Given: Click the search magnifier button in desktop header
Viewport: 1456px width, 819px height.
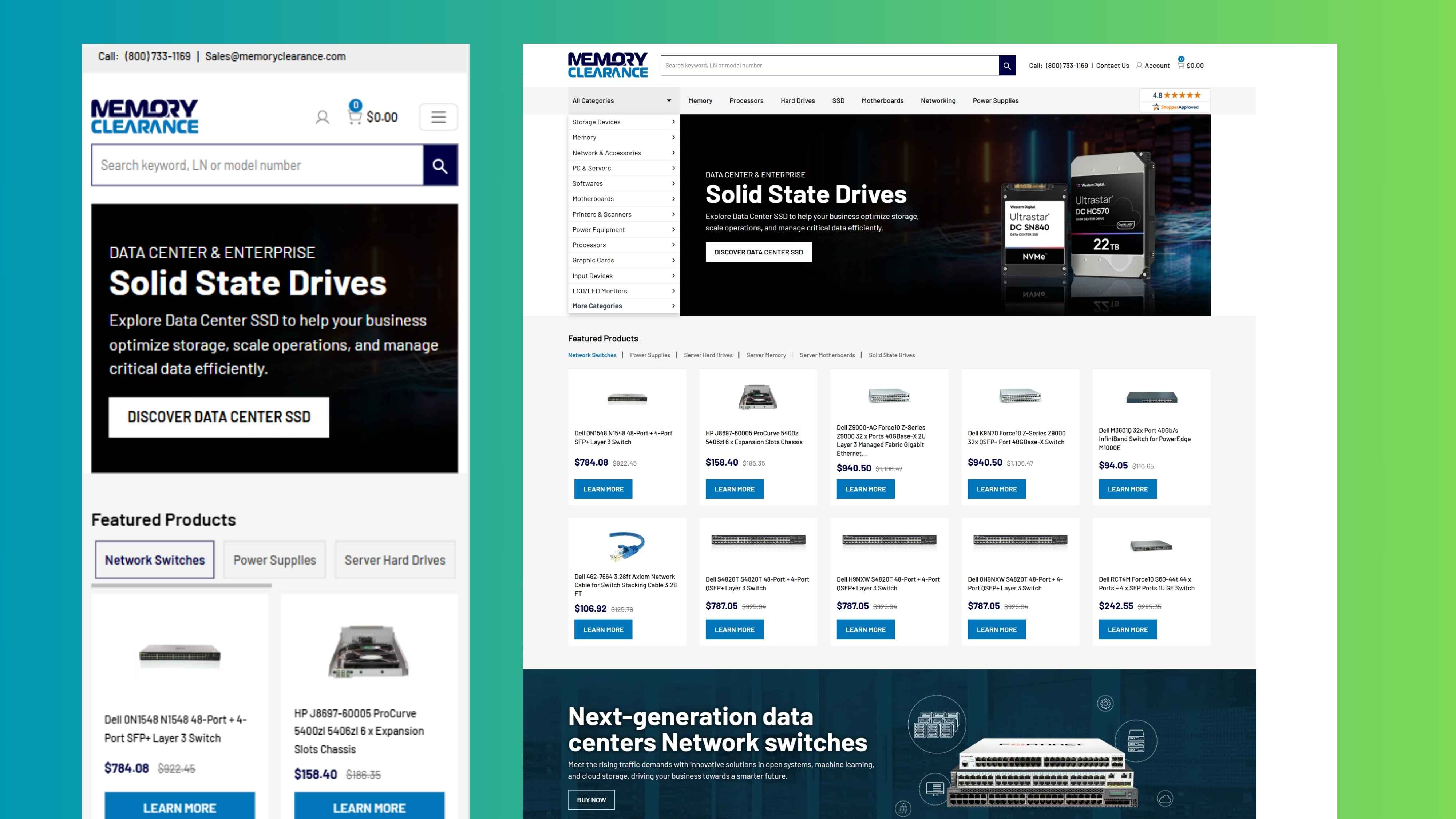Looking at the screenshot, I should click(1007, 66).
